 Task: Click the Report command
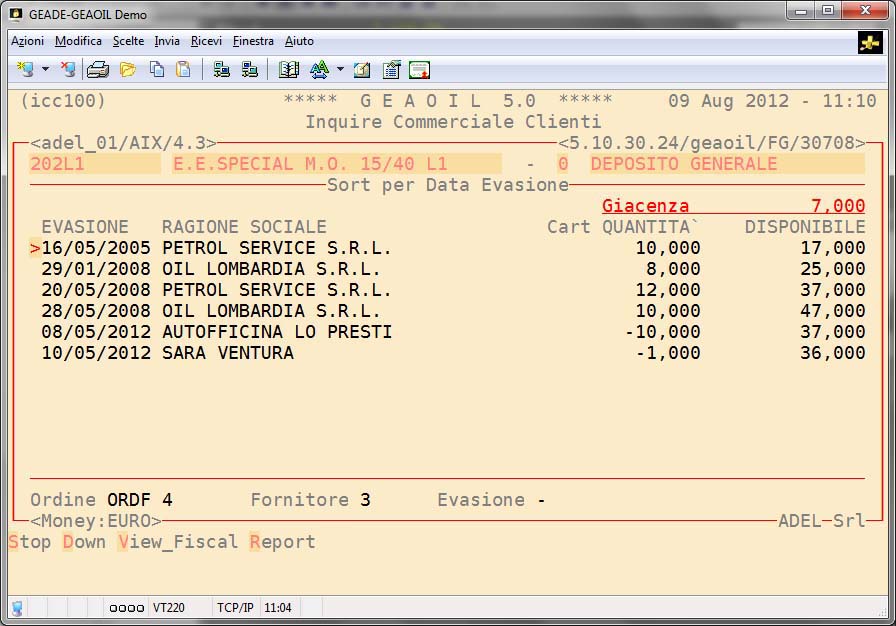282,542
